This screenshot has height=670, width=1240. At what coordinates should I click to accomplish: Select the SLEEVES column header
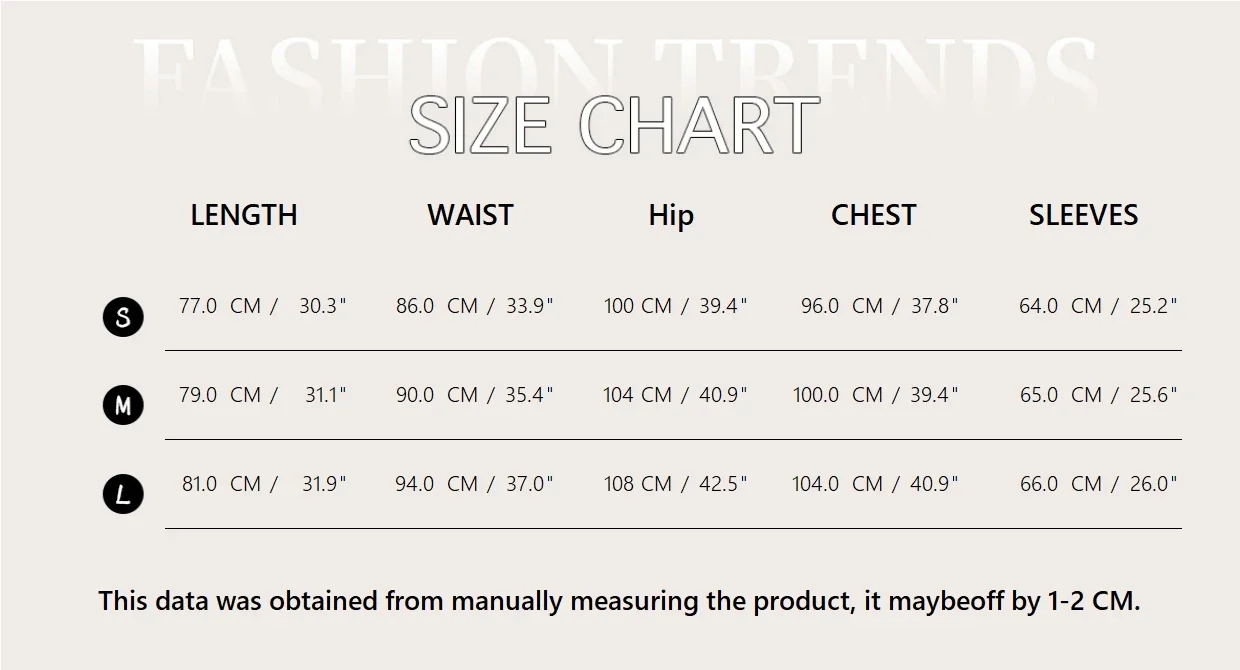[x=1083, y=215]
